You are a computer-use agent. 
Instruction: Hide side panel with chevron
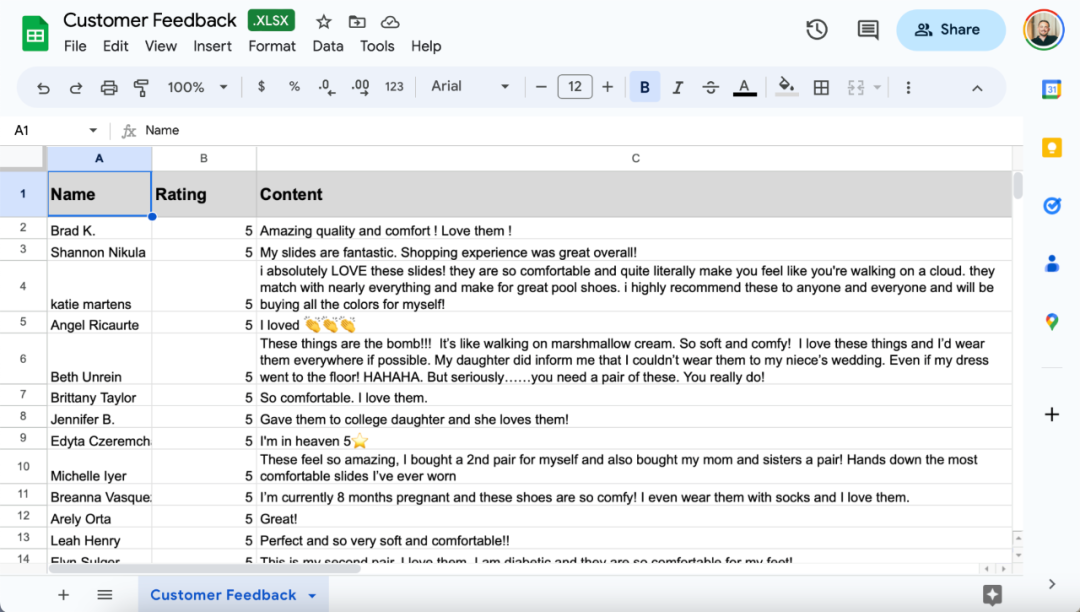pos(1052,584)
